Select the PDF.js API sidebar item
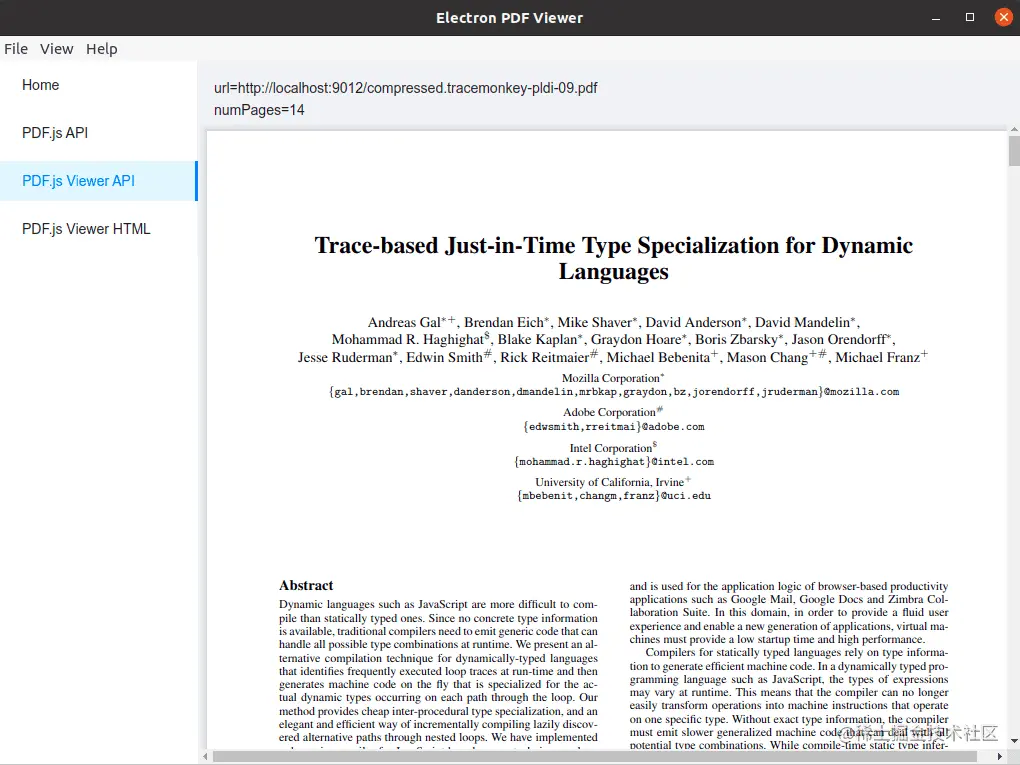This screenshot has height=765, width=1020. click(x=98, y=133)
